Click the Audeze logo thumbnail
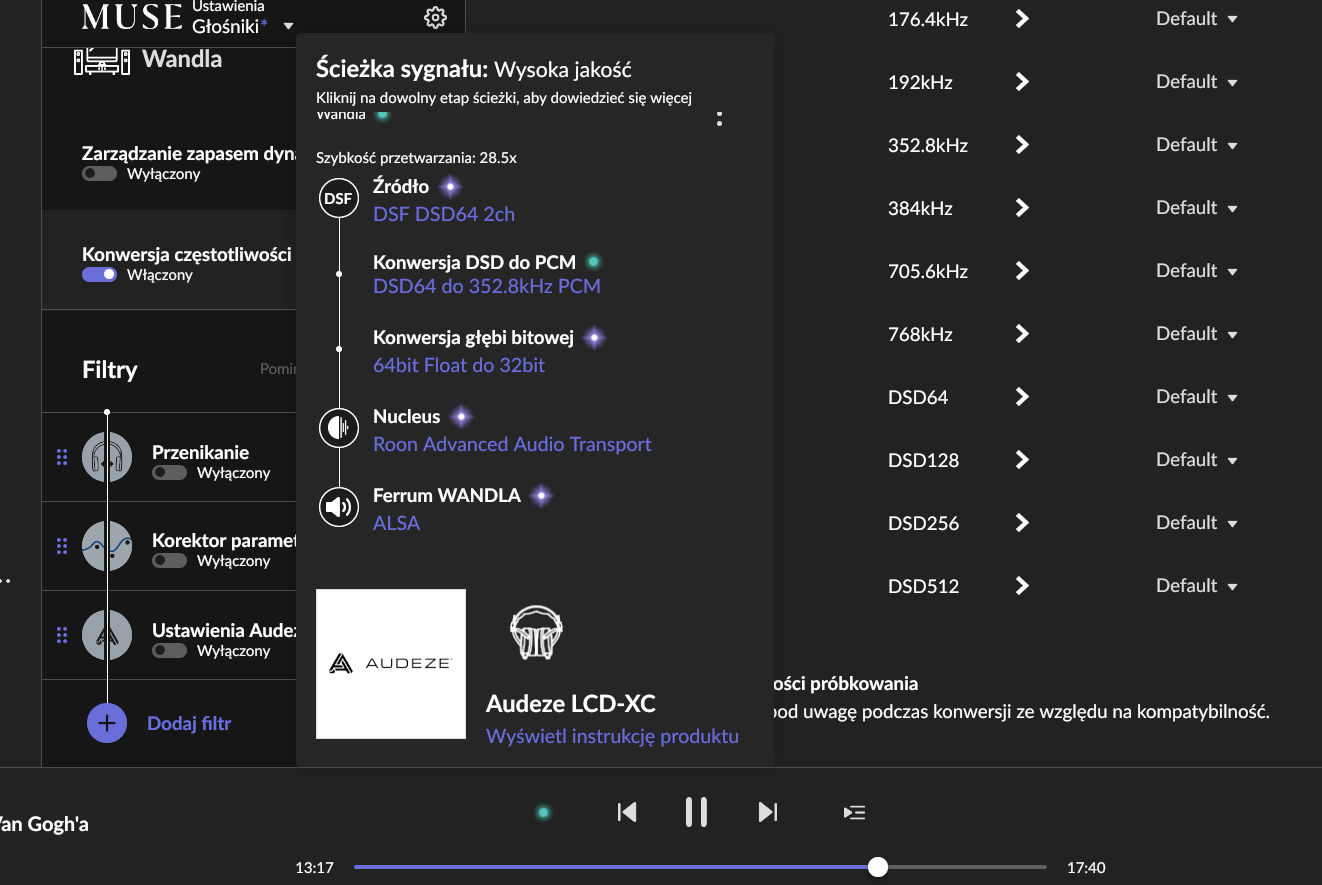 tap(391, 664)
